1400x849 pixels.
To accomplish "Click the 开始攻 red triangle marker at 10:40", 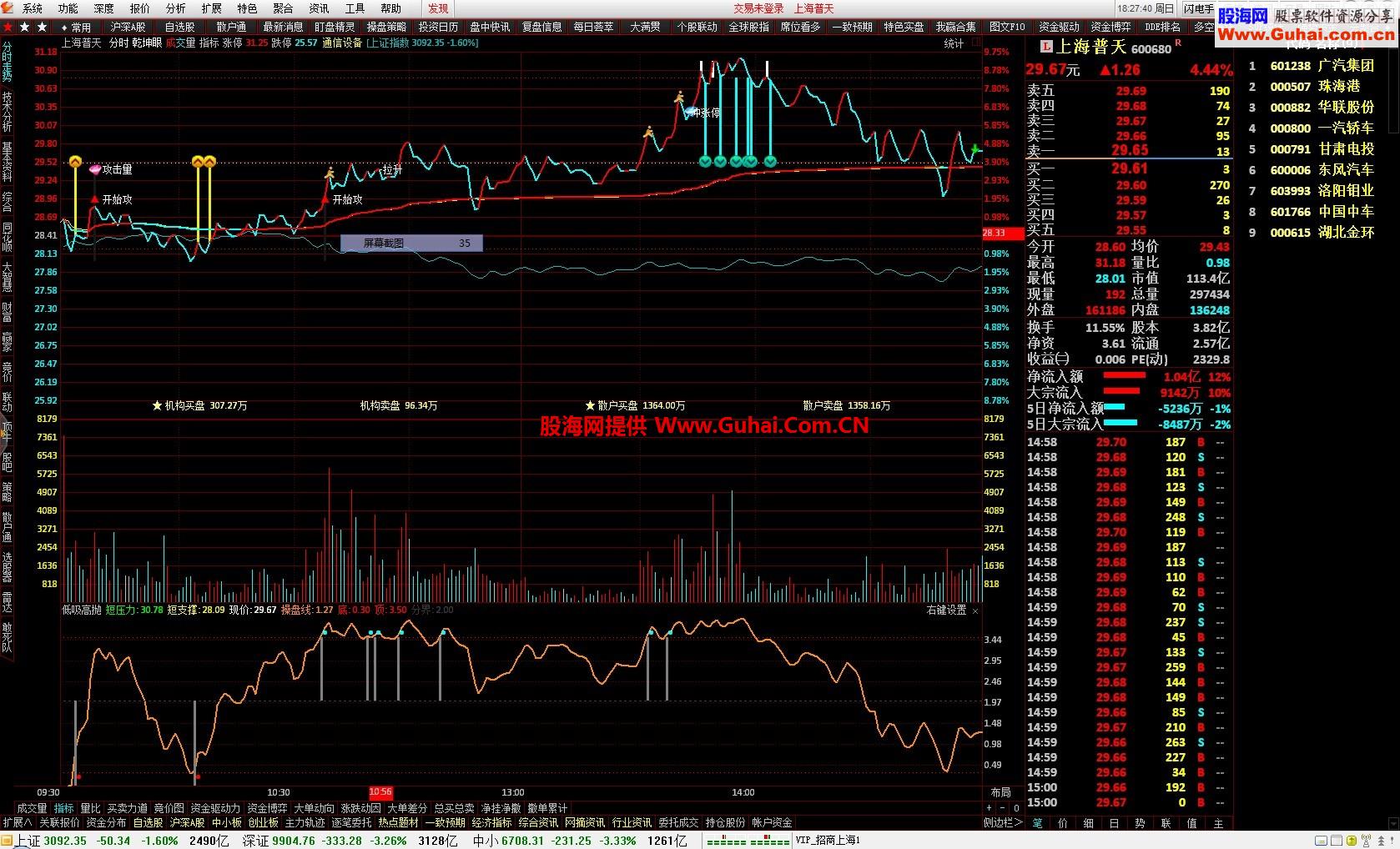I will [326, 199].
